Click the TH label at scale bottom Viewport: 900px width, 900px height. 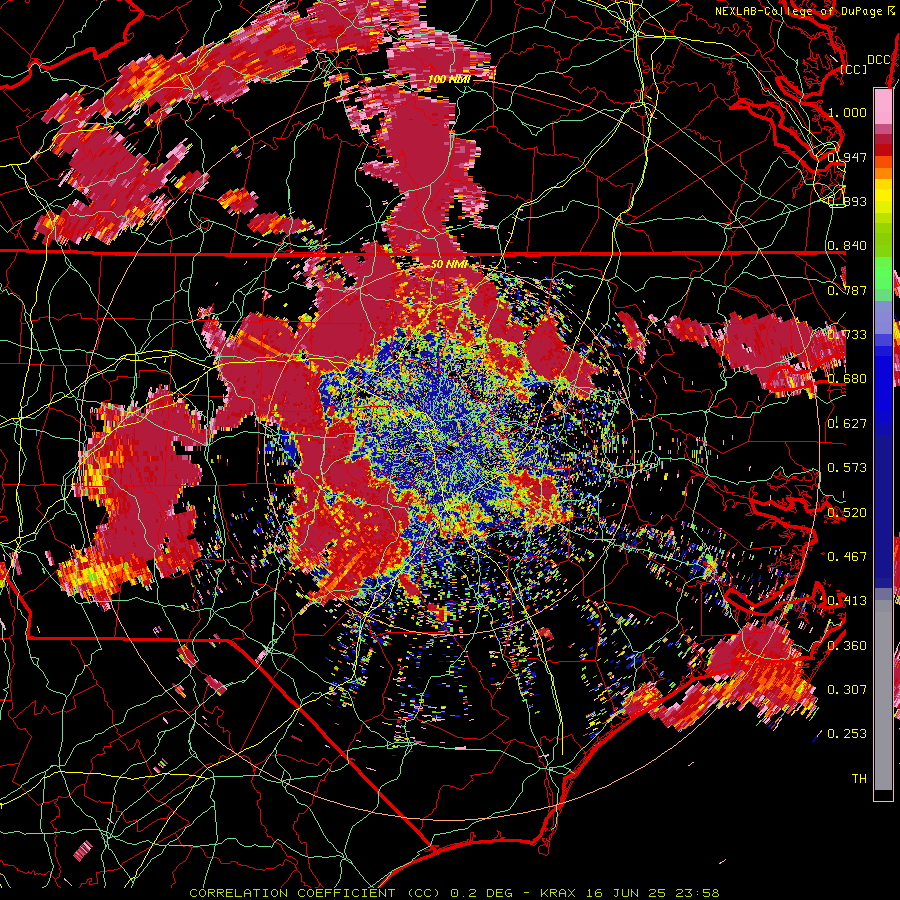click(x=859, y=778)
